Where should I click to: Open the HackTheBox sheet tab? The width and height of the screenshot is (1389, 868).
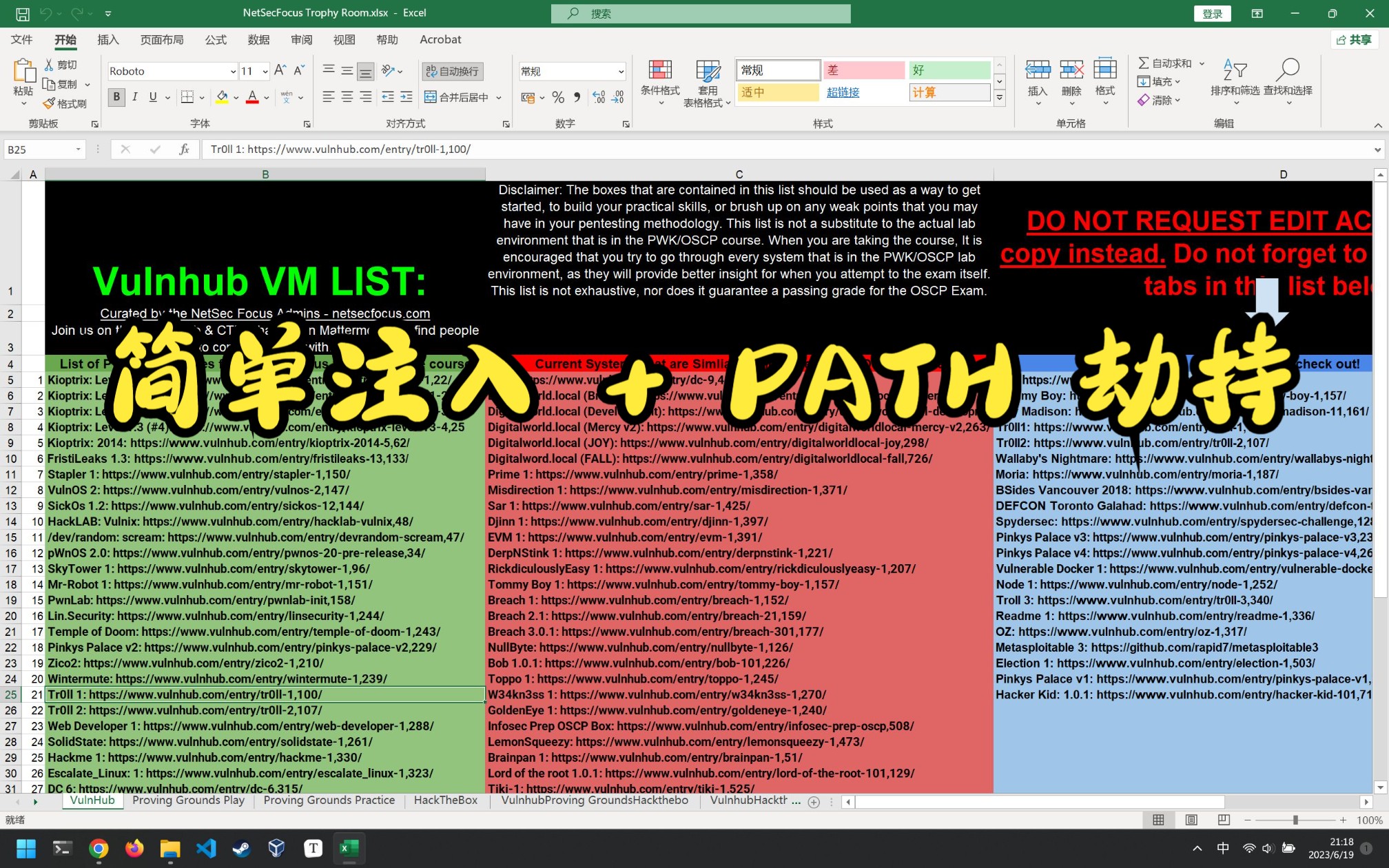[445, 800]
